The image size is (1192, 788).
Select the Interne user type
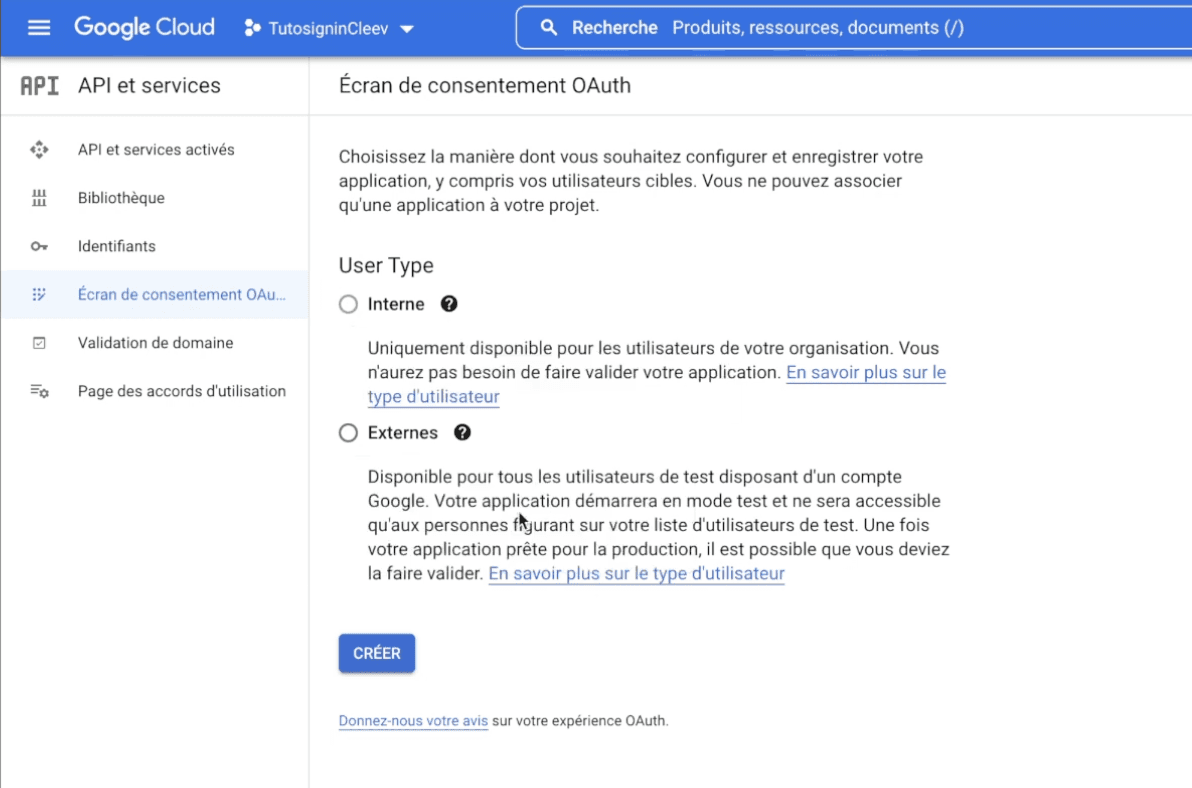click(348, 303)
